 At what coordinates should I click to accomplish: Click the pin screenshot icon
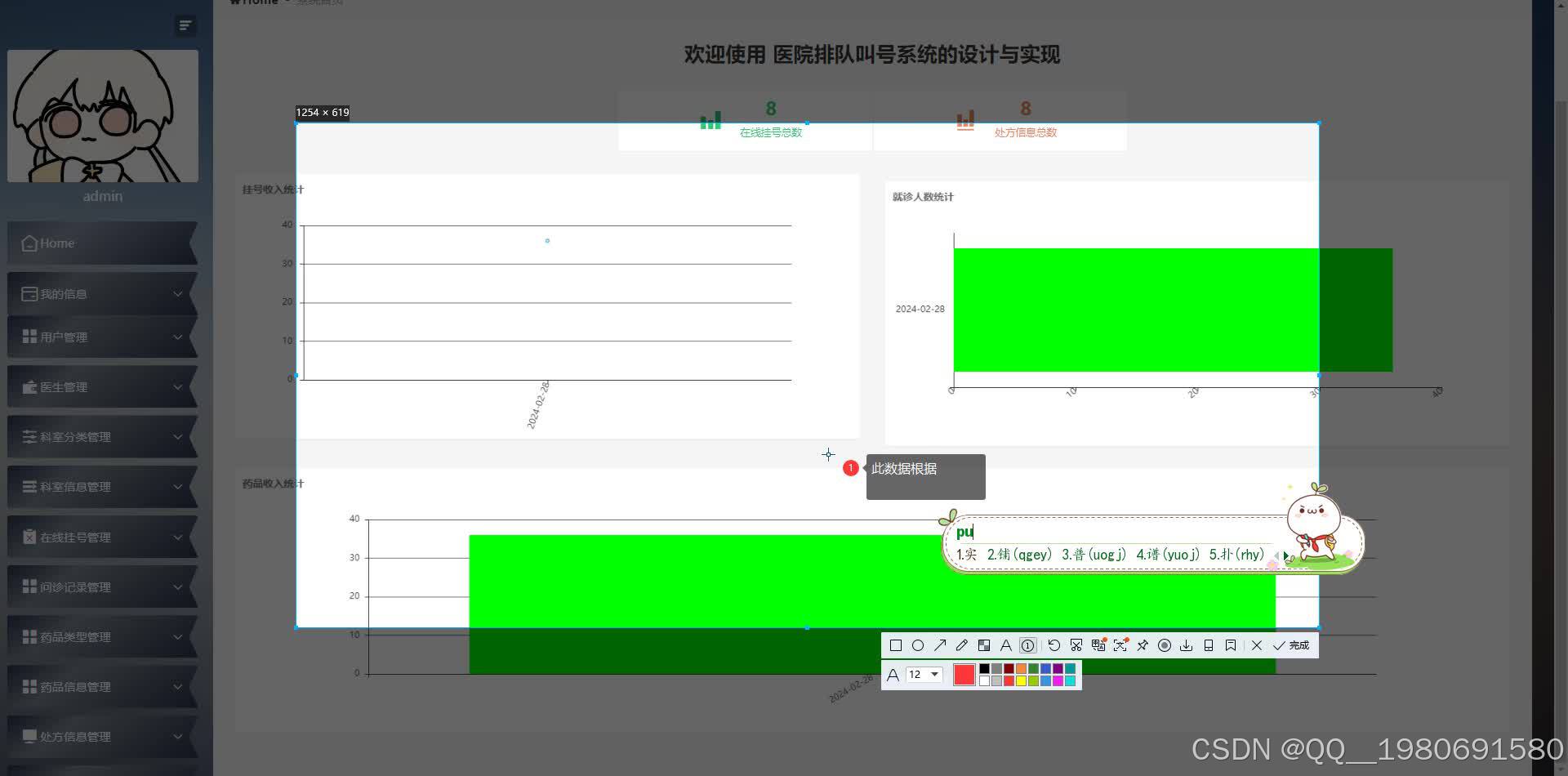point(1143,645)
